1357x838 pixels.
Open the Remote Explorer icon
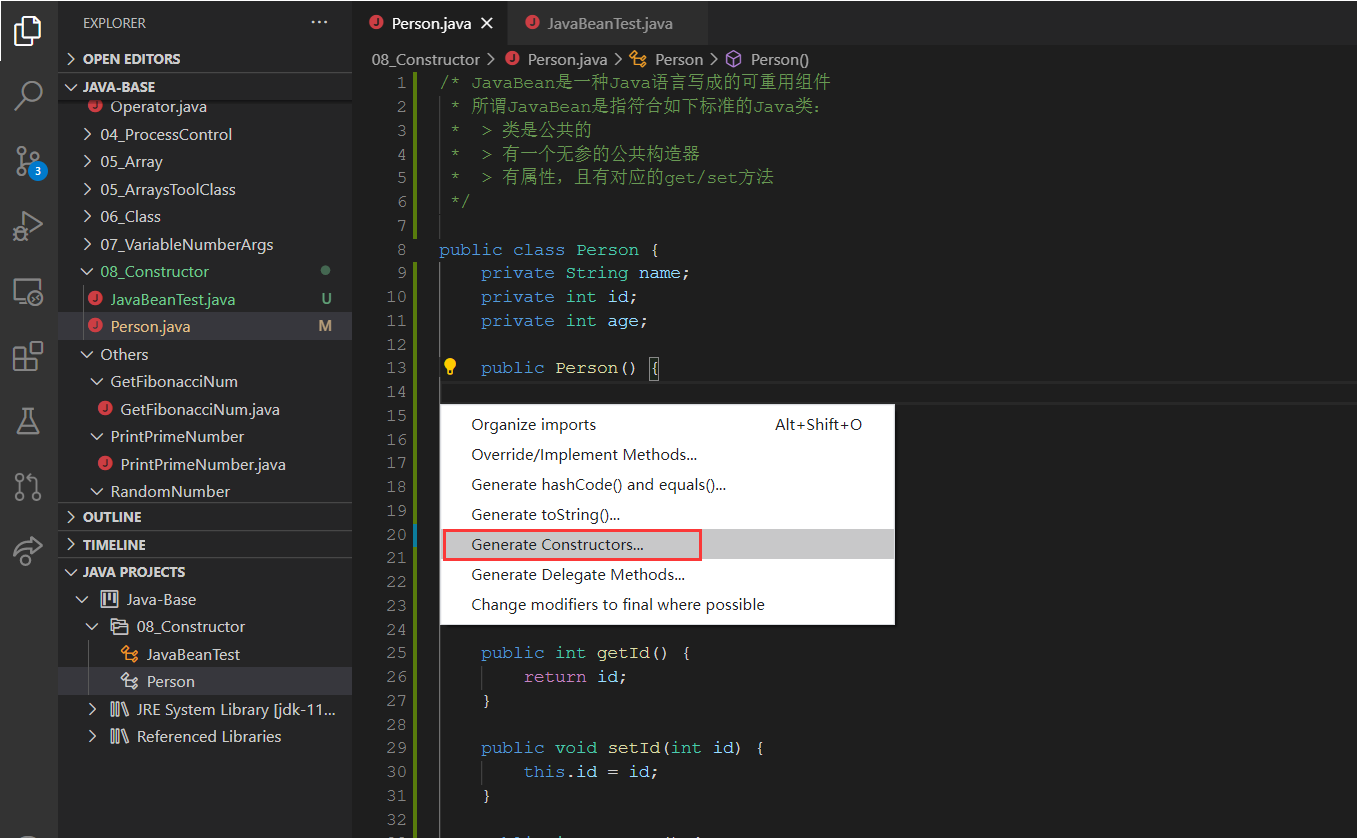pos(27,291)
